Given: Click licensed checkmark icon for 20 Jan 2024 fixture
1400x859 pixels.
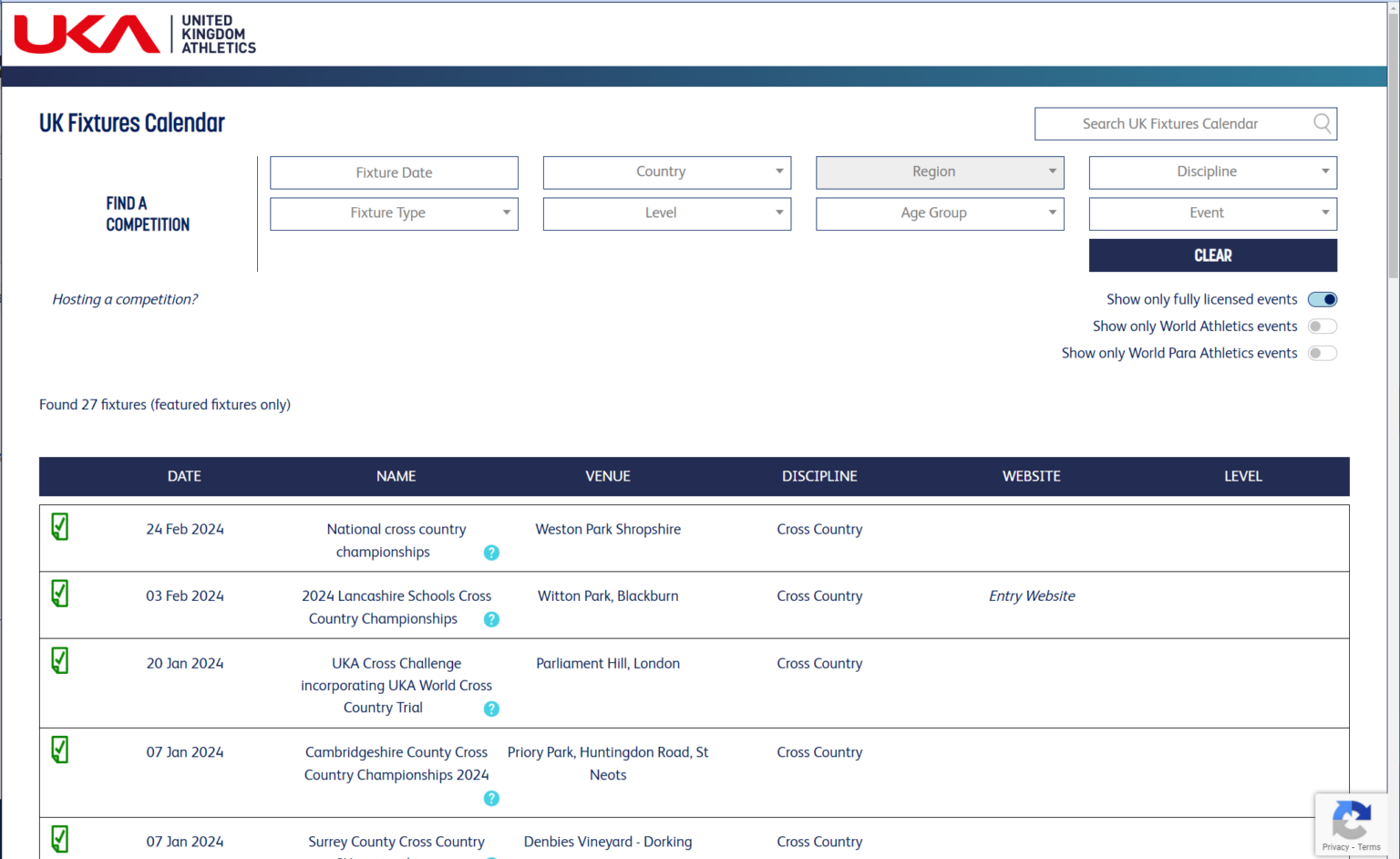Looking at the screenshot, I should click(x=60, y=661).
